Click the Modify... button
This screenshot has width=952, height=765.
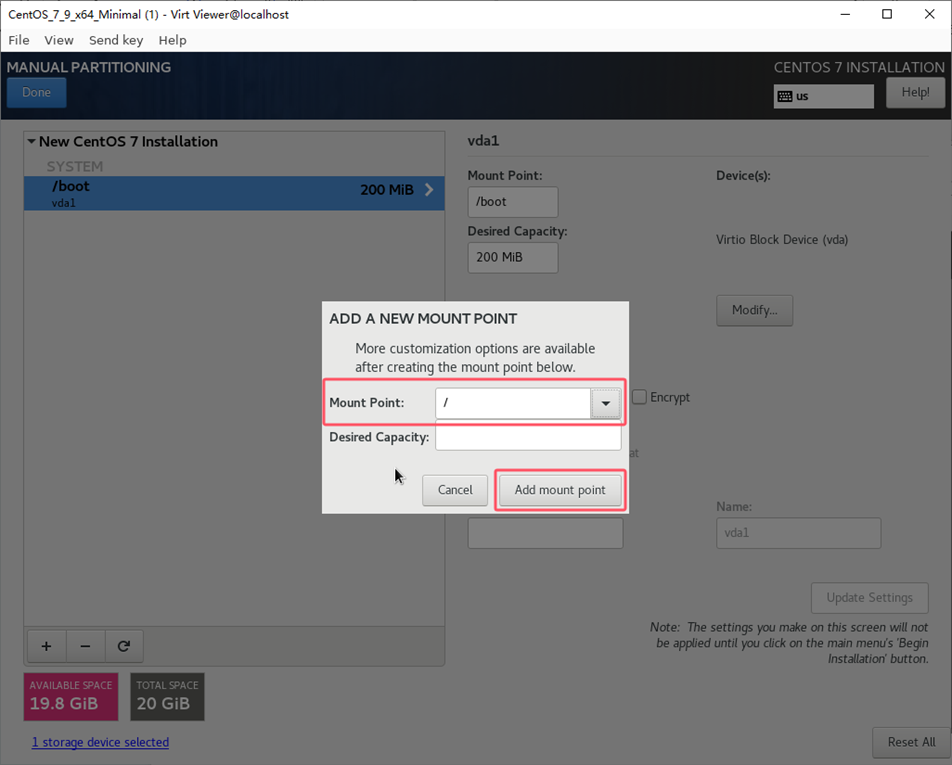point(754,310)
